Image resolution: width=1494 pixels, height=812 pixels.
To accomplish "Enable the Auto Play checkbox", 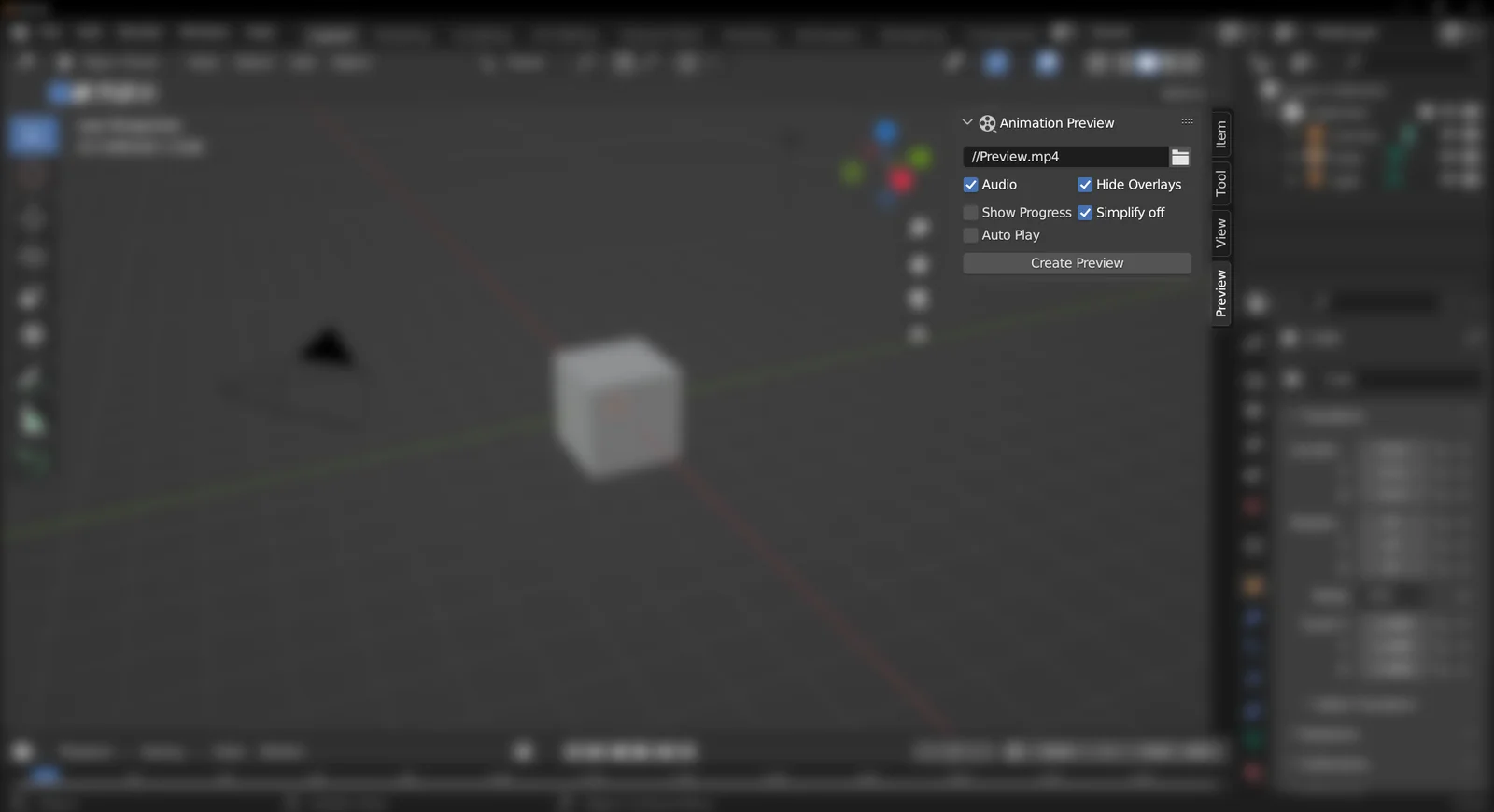I will (971, 235).
